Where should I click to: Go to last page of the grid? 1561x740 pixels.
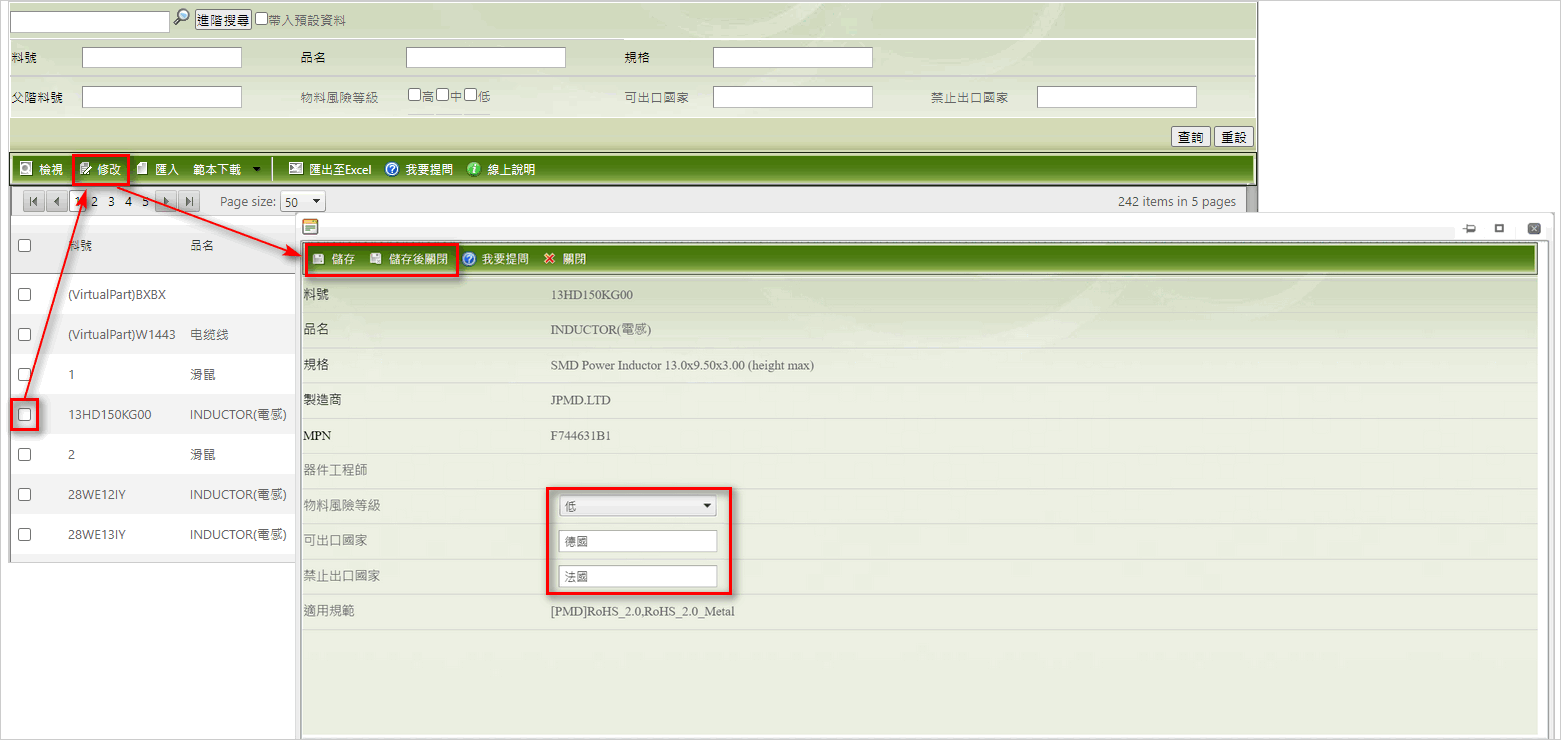[189, 201]
